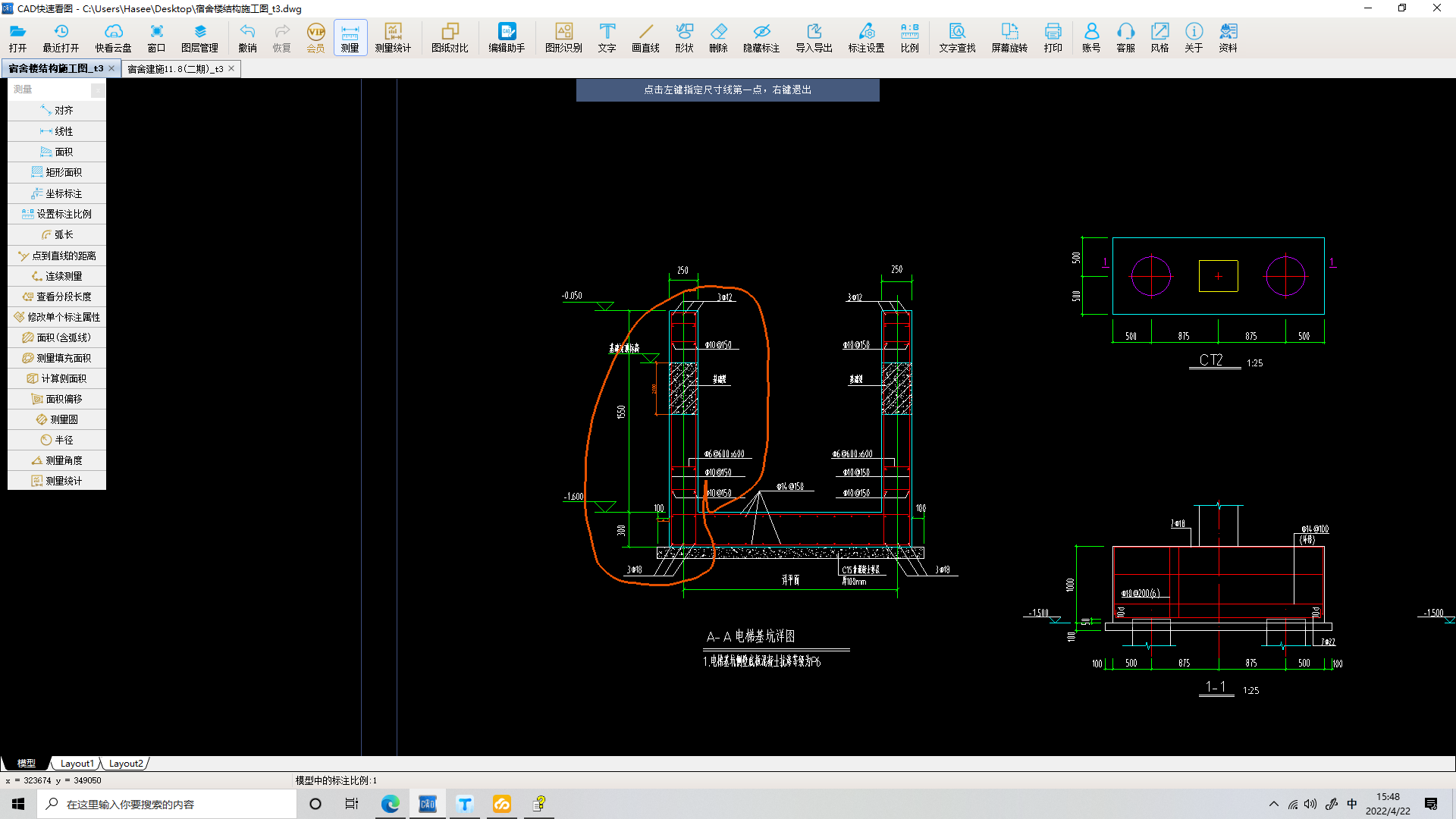Choose 测量填充面积 option
The height and width of the screenshot is (819, 1456).
click(x=57, y=358)
